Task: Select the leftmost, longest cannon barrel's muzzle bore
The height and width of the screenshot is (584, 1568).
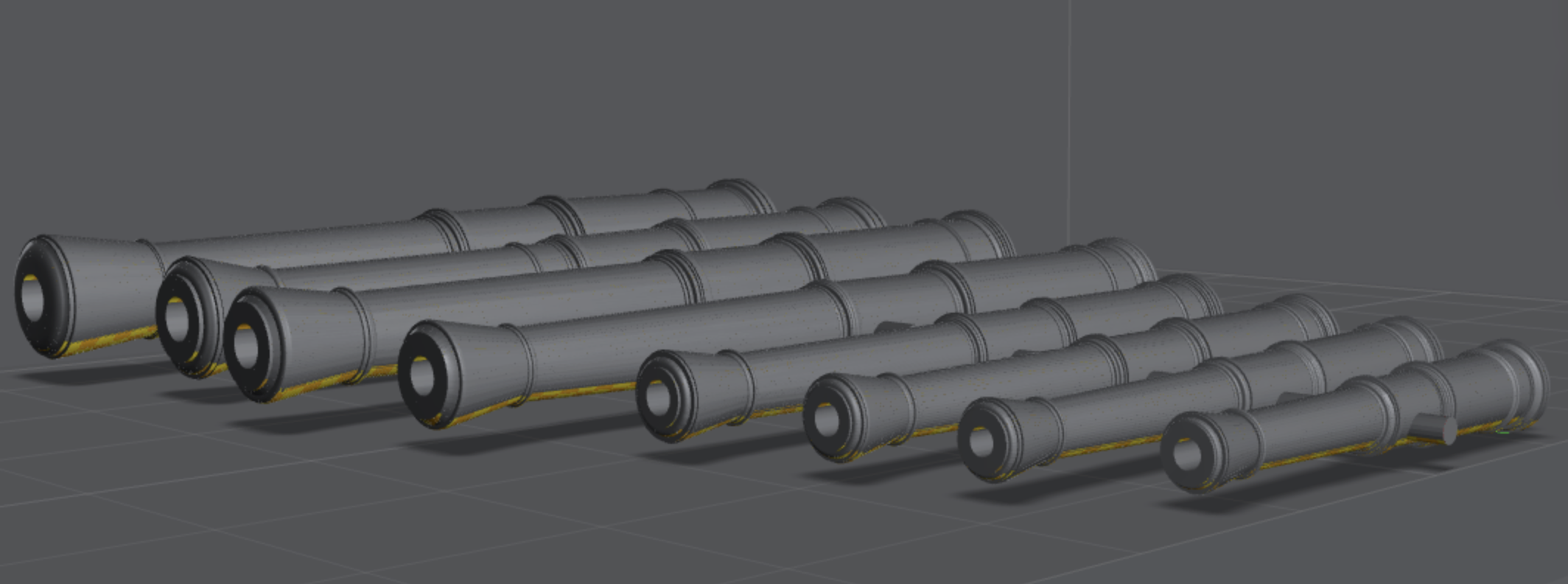Action: 33,296
